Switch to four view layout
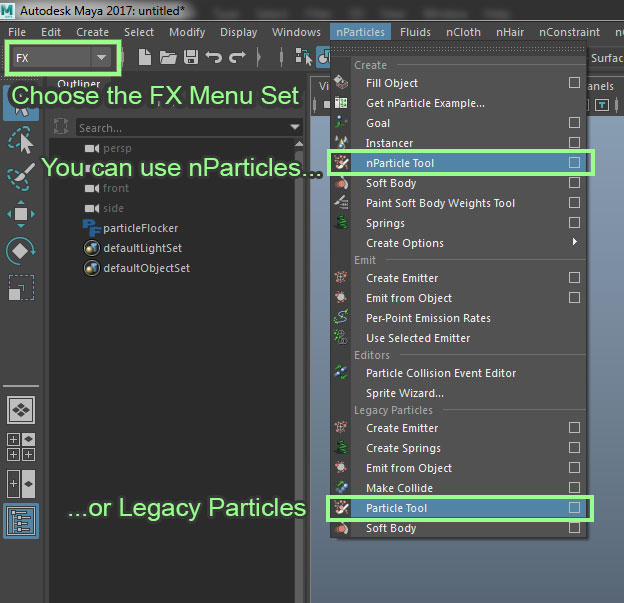The height and width of the screenshot is (603, 624). pyautogui.click(x=21, y=447)
